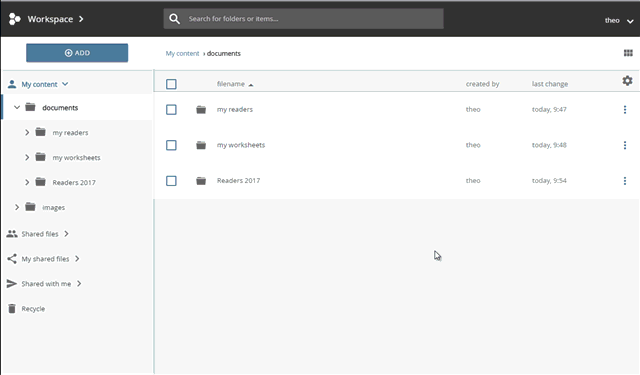The image size is (640, 375).
Task: Sort by last change column header
Action: (550, 84)
